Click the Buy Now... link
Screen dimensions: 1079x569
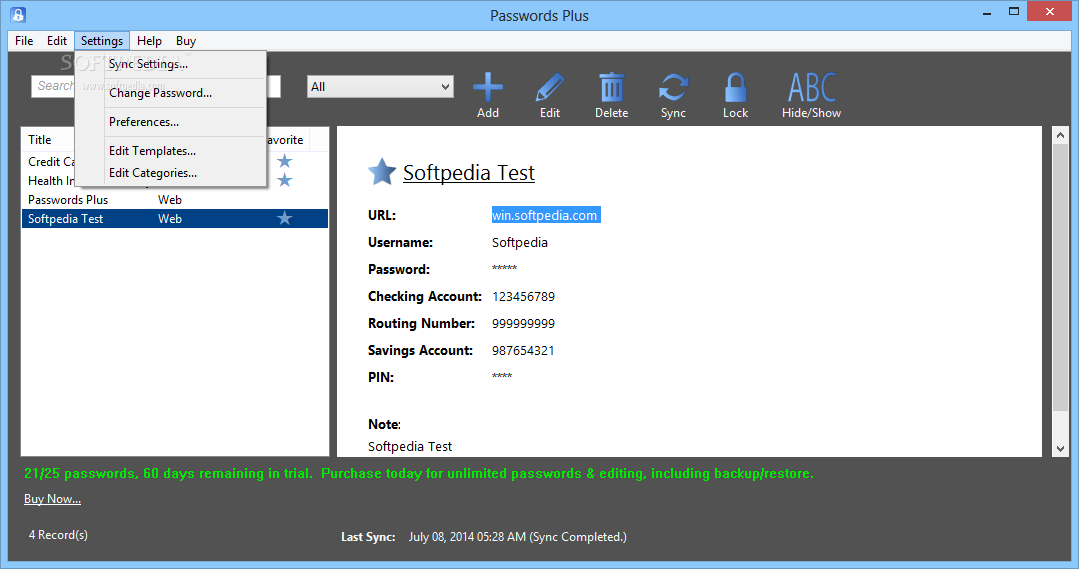(52, 499)
